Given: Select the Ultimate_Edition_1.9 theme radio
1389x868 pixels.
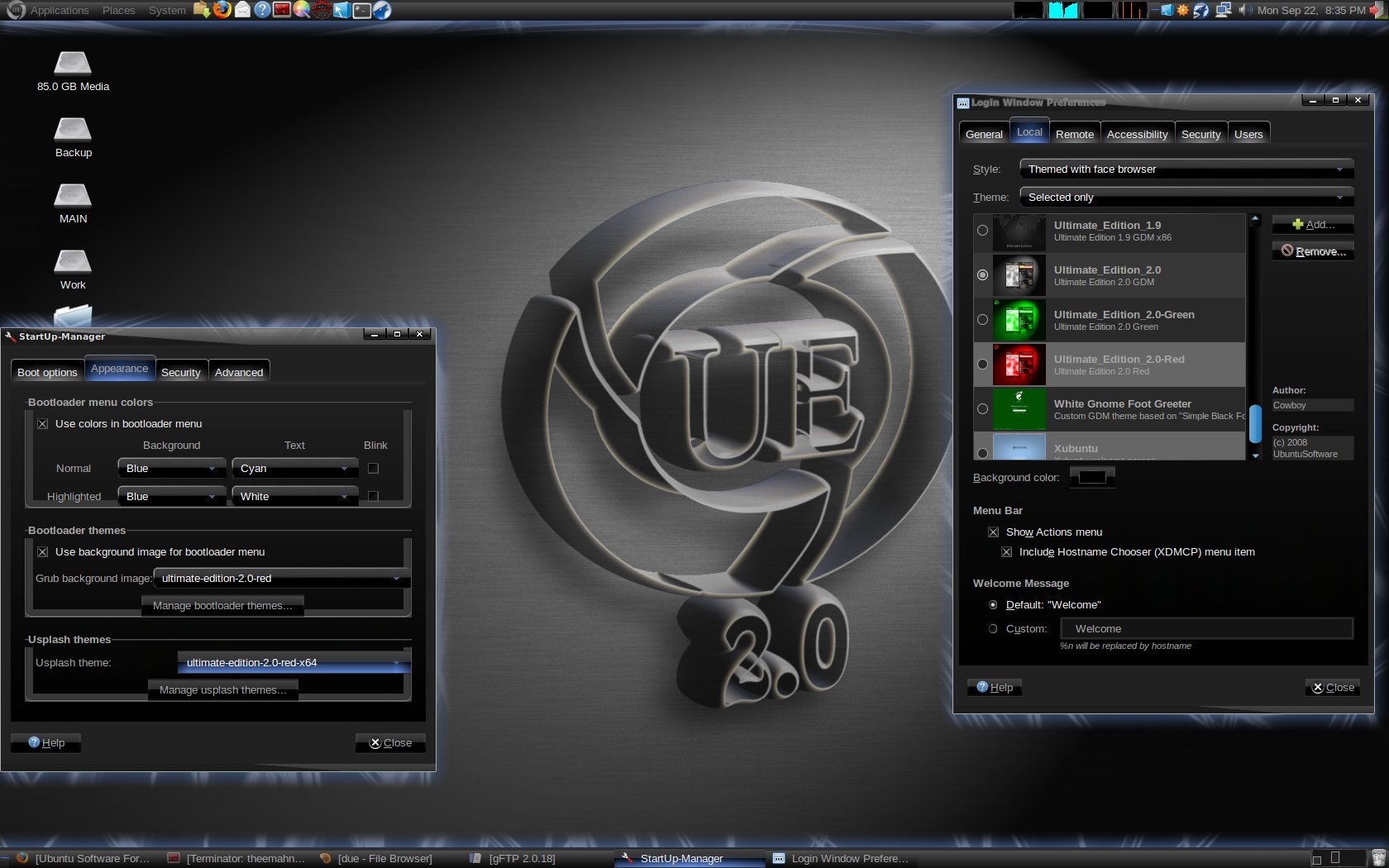Looking at the screenshot, I should 982,230.
